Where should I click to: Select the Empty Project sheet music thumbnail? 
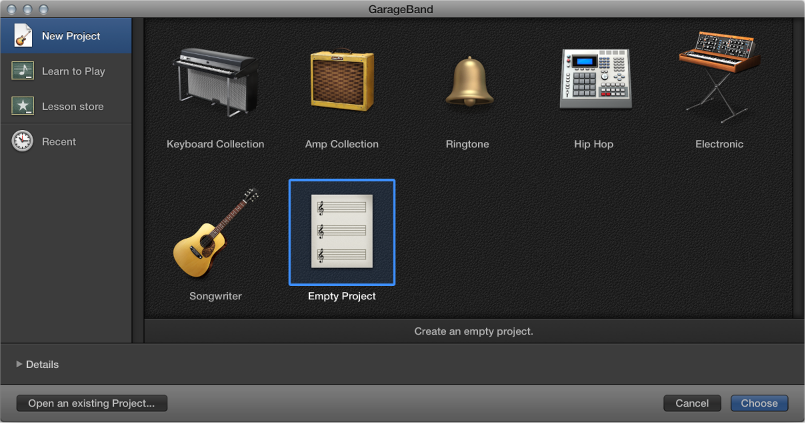point(342,232)
